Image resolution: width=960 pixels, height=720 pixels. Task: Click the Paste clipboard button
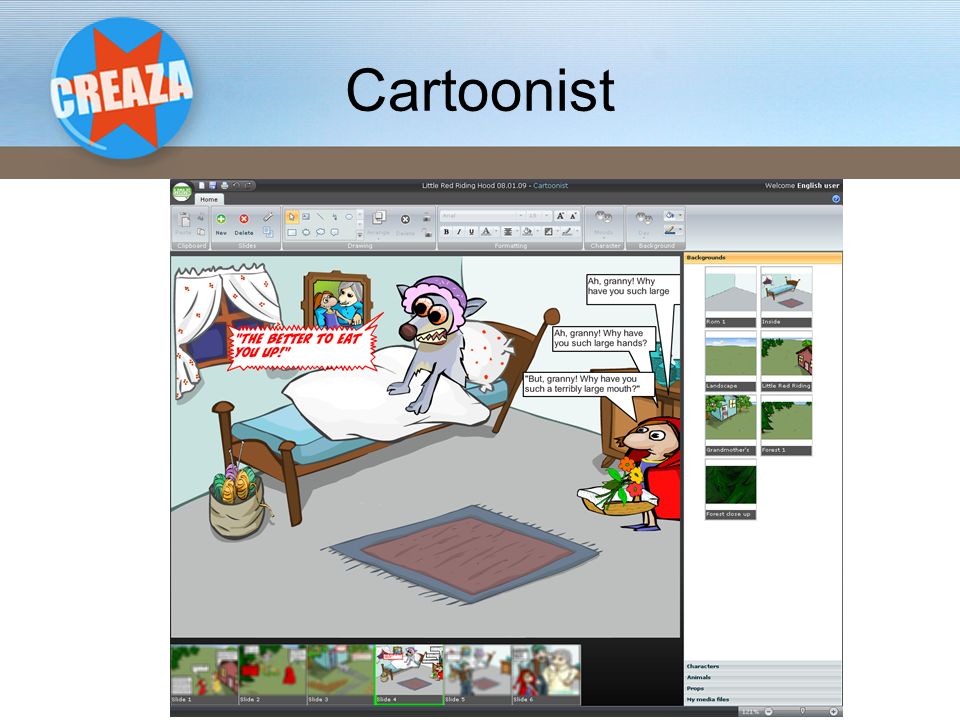tap(183, 223)
